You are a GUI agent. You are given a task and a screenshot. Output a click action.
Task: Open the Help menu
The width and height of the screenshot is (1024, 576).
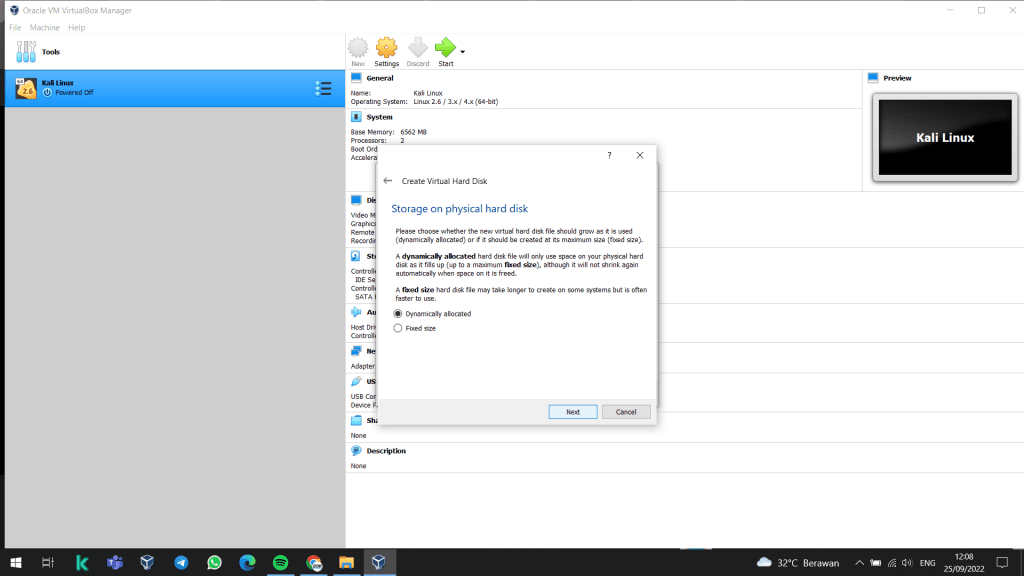[x=76, y=27]
